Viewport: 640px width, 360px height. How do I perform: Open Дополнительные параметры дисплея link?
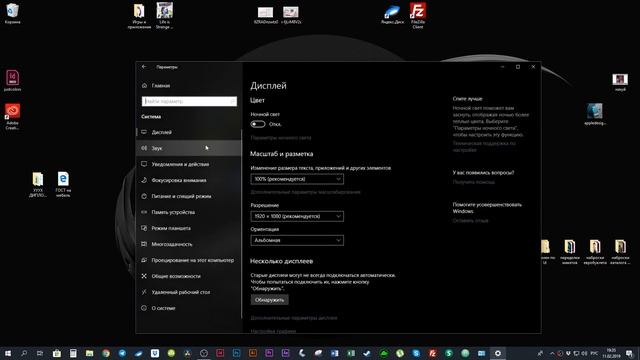pyautogui.click(x=294, y=318)
